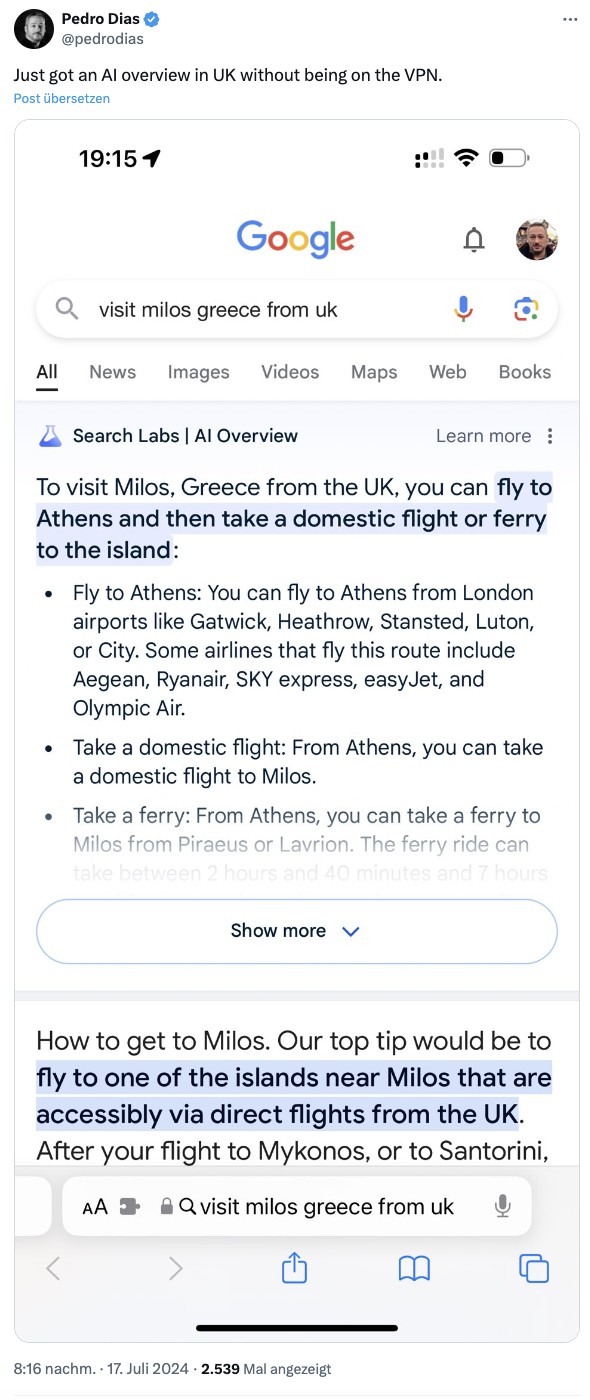Open Google notifications bell
This screenshot has height=1400, width=590.
[x=474, y=239]
